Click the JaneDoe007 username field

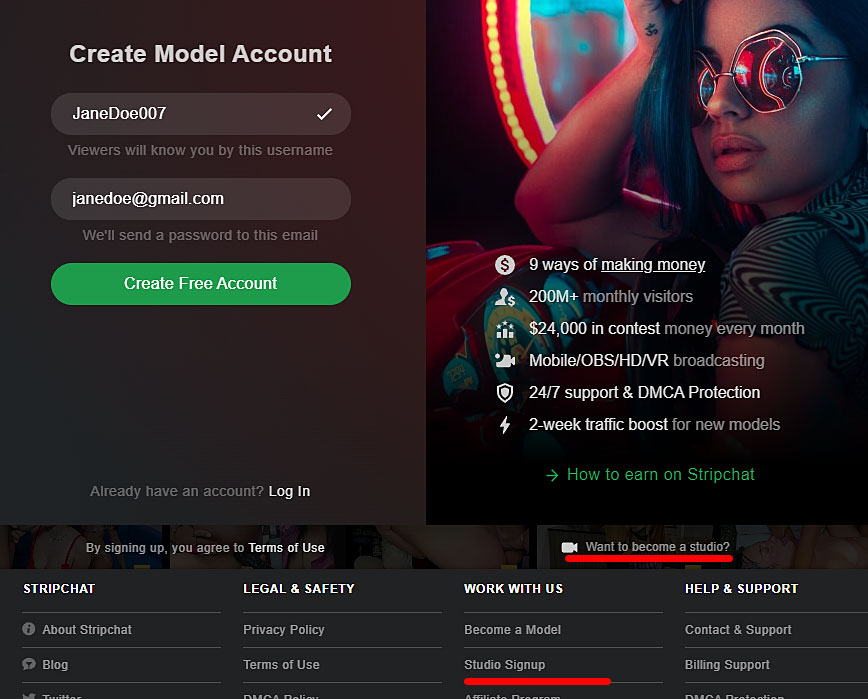tap(200, 114)
